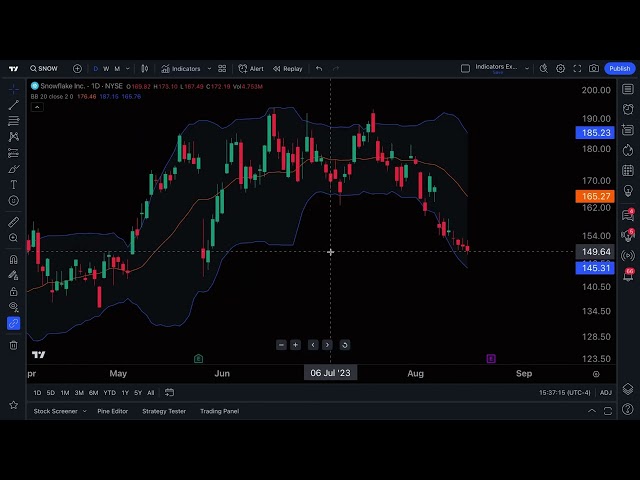
Task: Expand the time interval dropdown arrow
Action: (x=128, y=69)
